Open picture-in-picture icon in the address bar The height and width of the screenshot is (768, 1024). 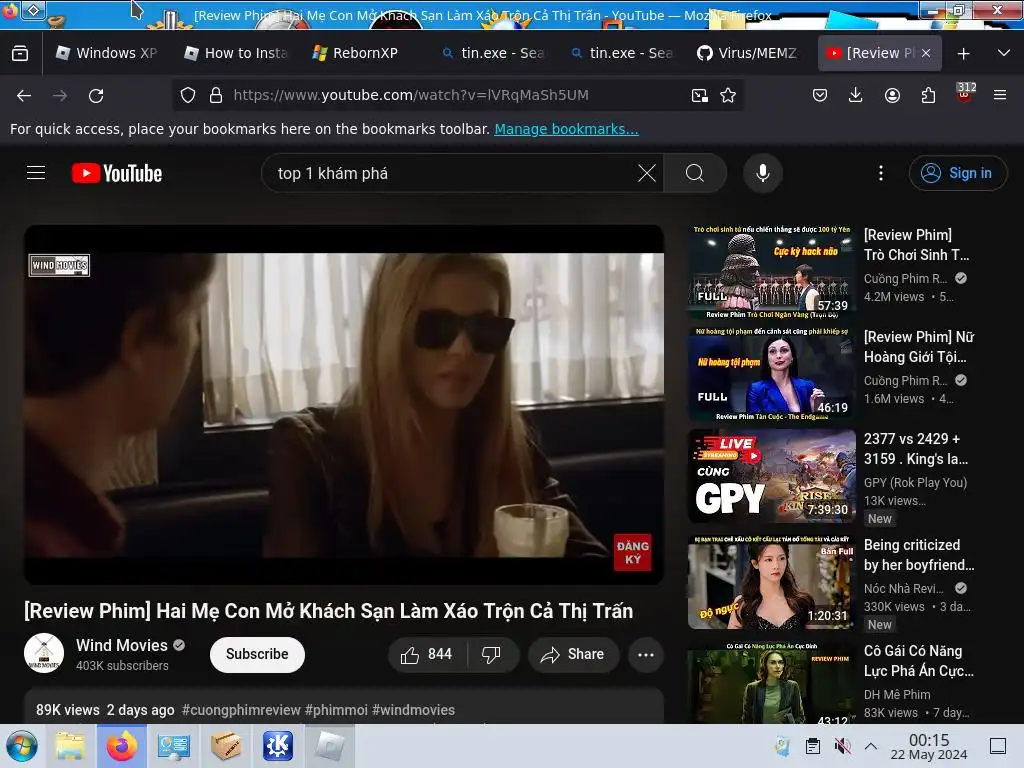(x=699, y=95)
